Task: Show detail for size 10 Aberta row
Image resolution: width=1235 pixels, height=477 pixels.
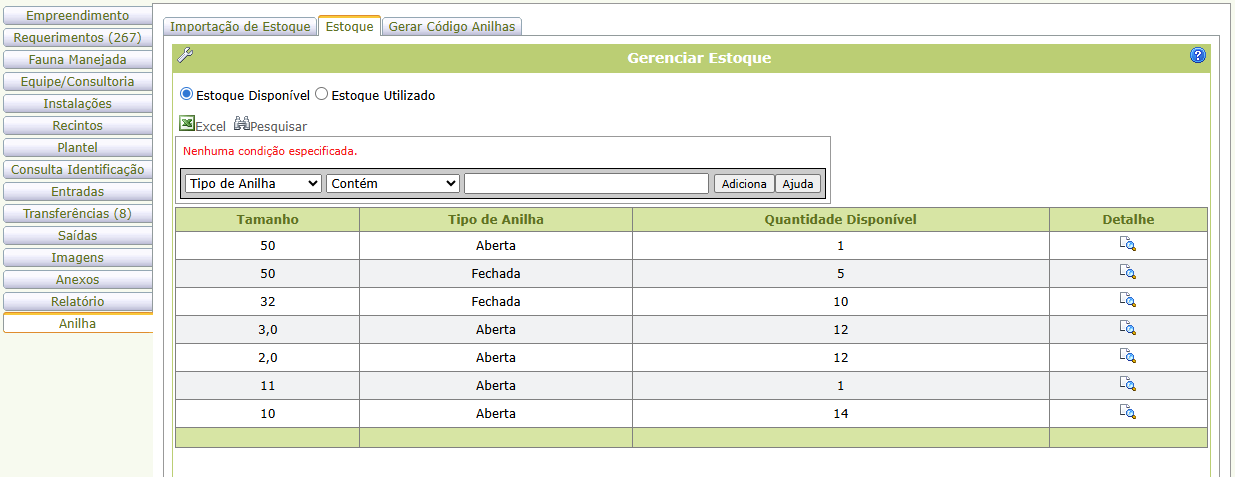Action: pos(1127,413)
